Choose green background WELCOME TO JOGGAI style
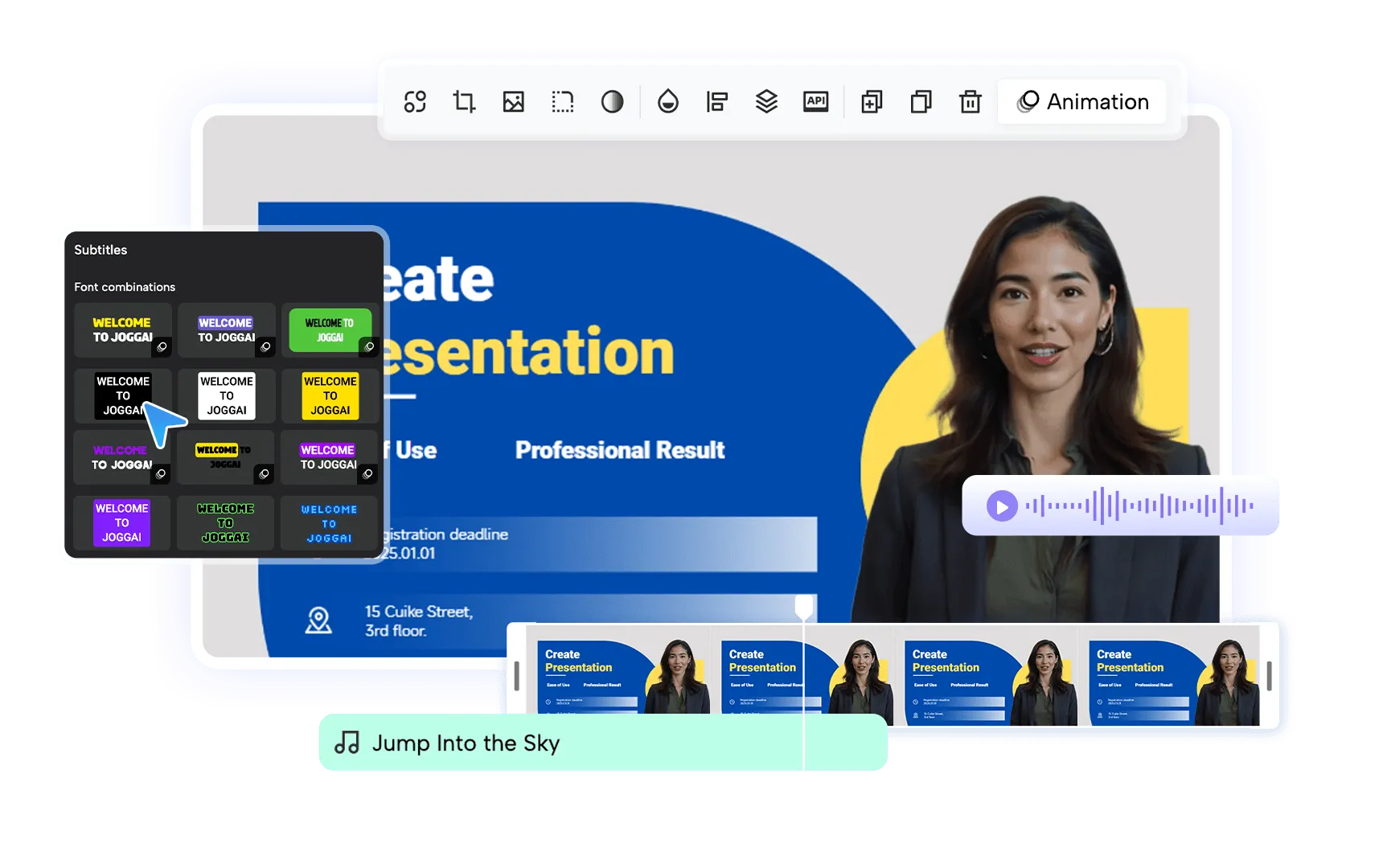 330,330
